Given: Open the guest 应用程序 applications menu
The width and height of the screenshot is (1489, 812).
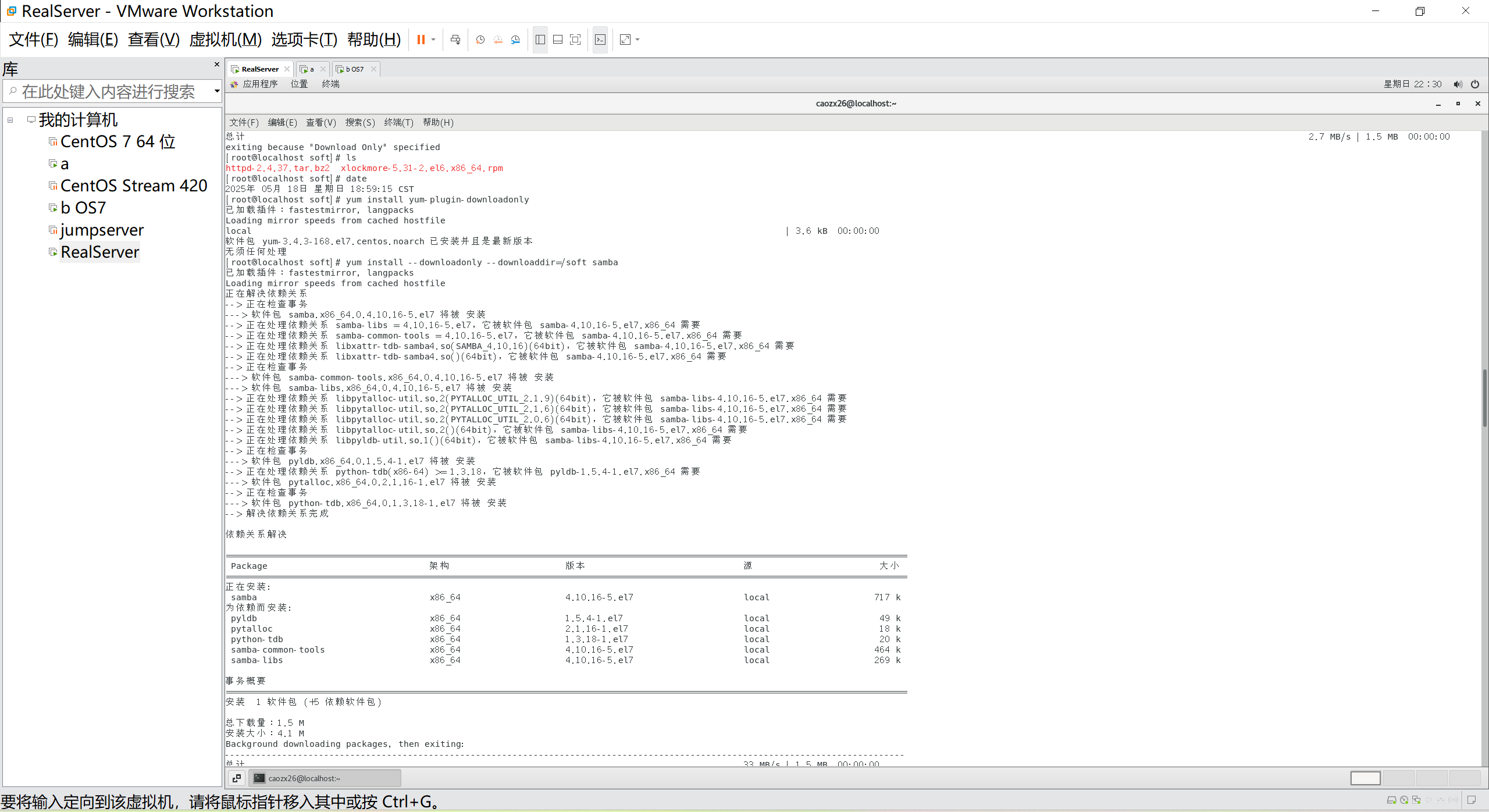Looking at the screenshot, I should [259, 84].
